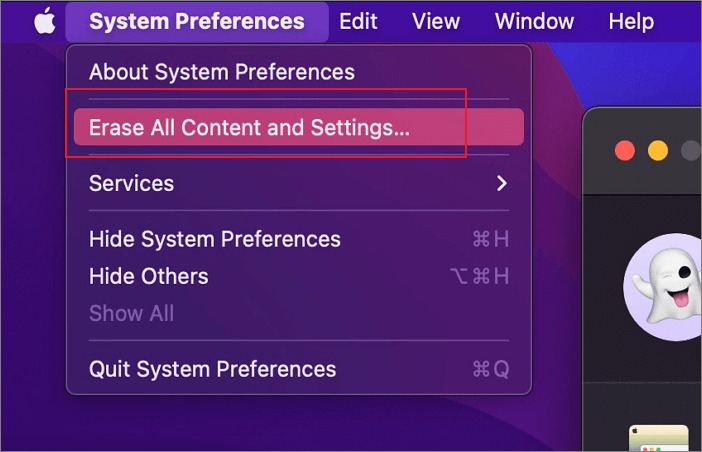Open the Window menu

coord(534,21)
